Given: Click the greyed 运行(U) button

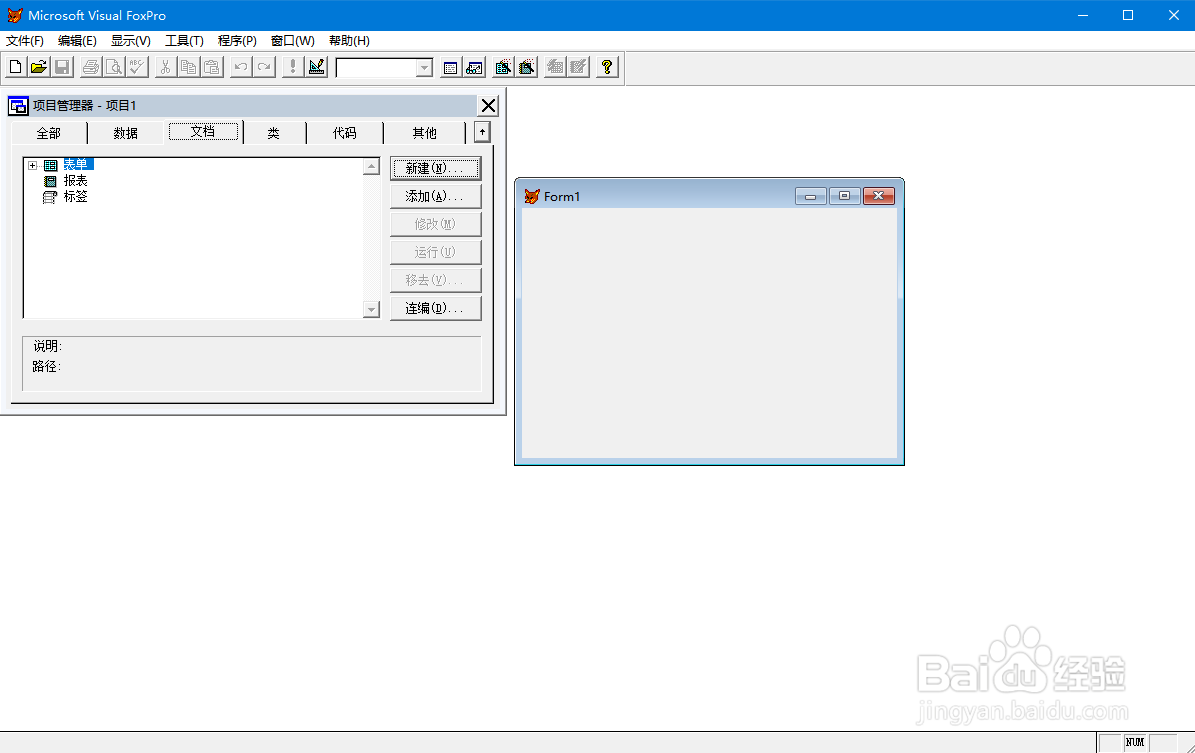Looking at the screenshot, I should point(435,252).
